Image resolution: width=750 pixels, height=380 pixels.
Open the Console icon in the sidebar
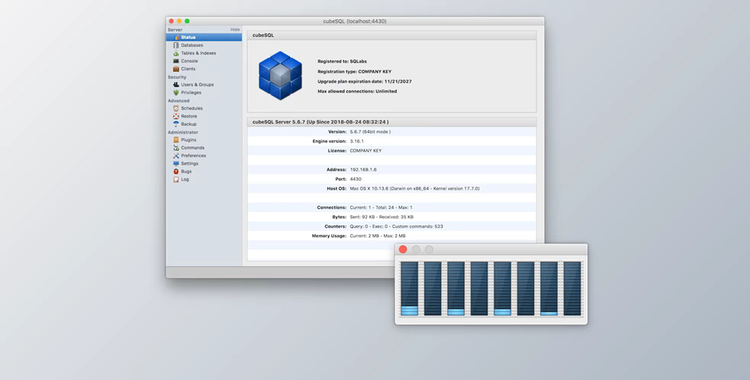[176, 61]
